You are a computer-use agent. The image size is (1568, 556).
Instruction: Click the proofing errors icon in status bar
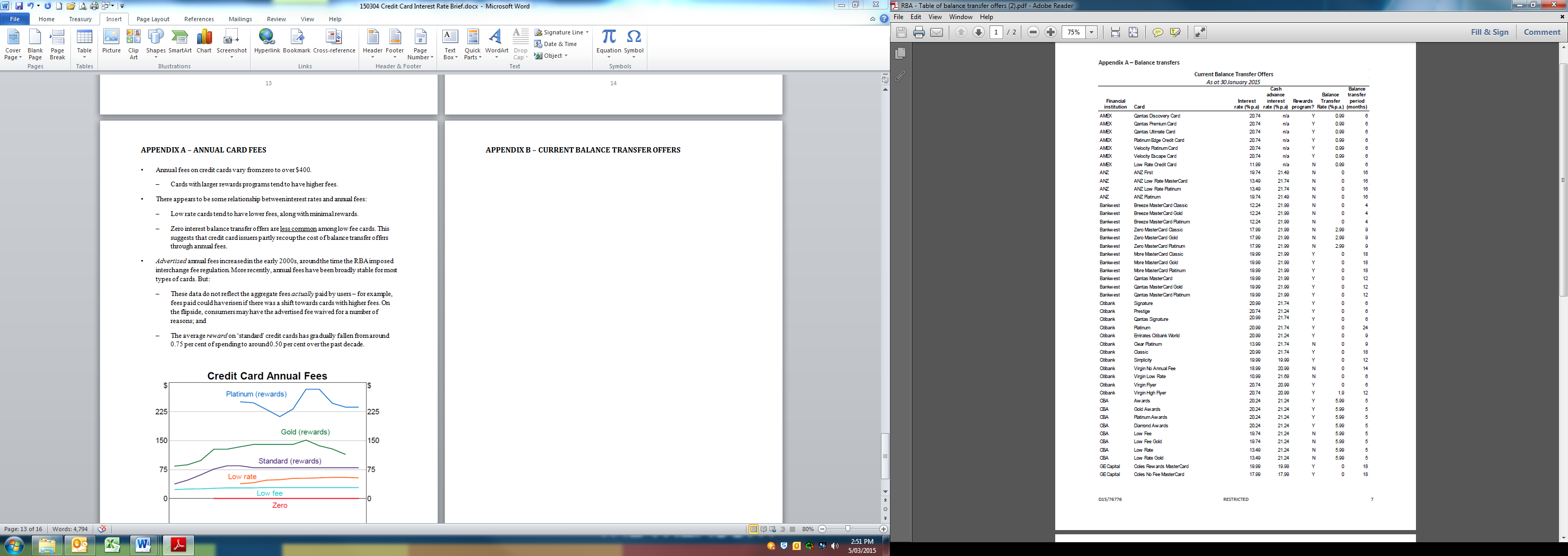102,529
